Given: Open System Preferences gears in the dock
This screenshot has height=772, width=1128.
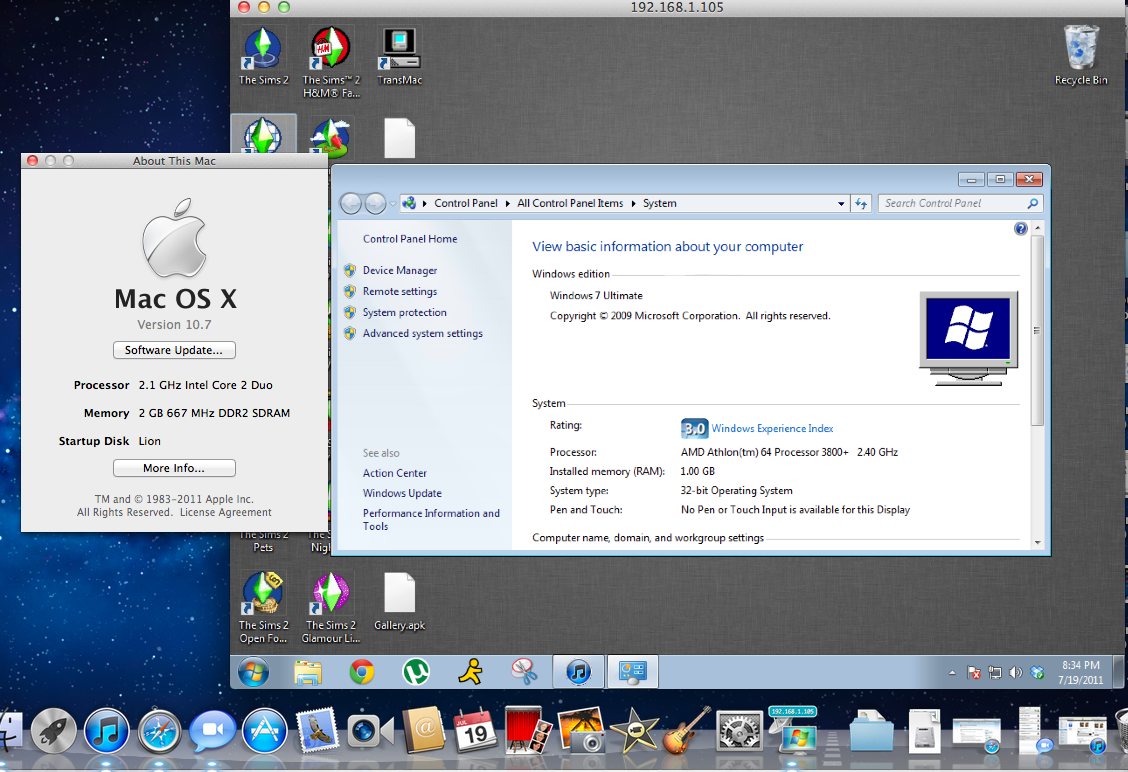Looking at the screenshot, I should [738, 731].
